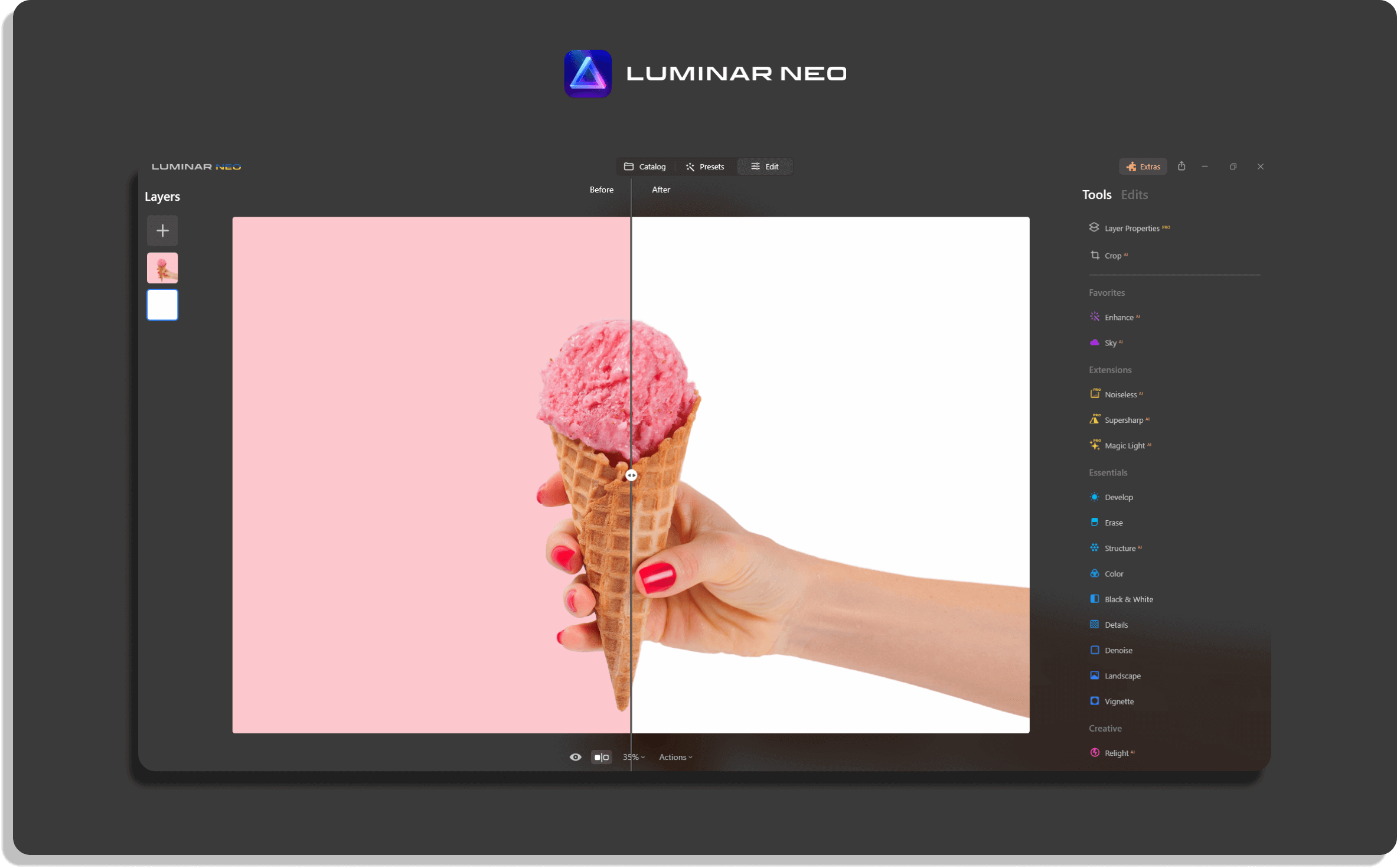Enable the Extras panel
1397x868 pixels.
tap(1143, 167)
